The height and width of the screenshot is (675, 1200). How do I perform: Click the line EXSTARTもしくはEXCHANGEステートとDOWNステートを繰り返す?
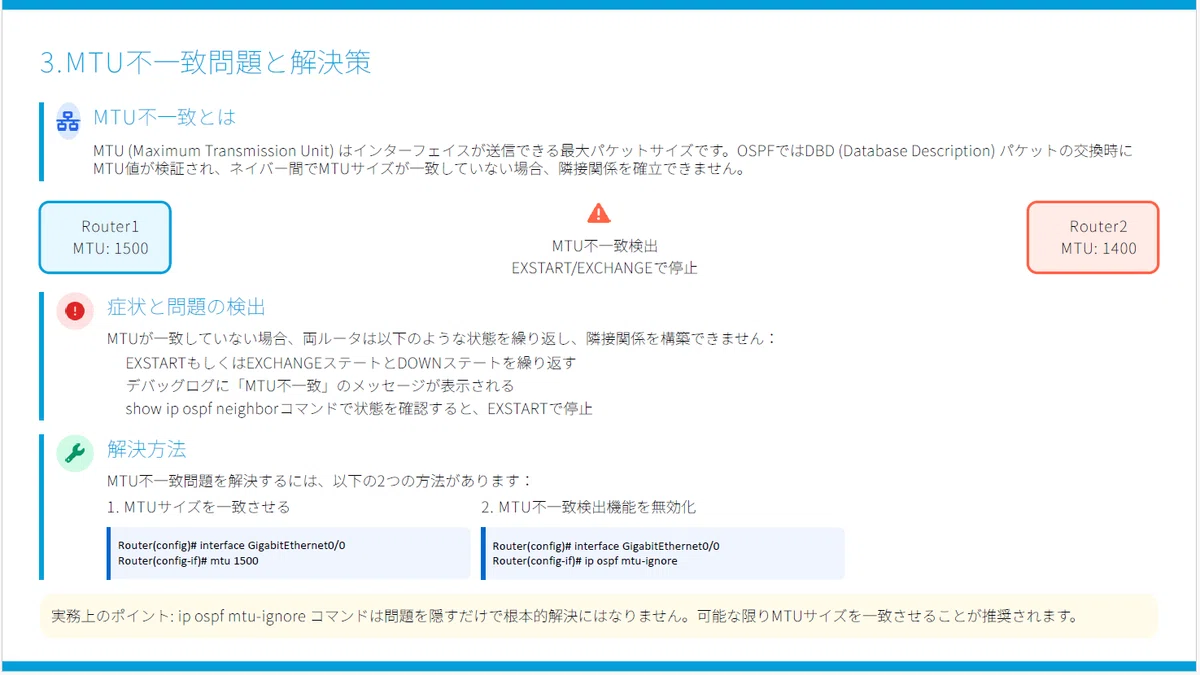coord(351,362)
